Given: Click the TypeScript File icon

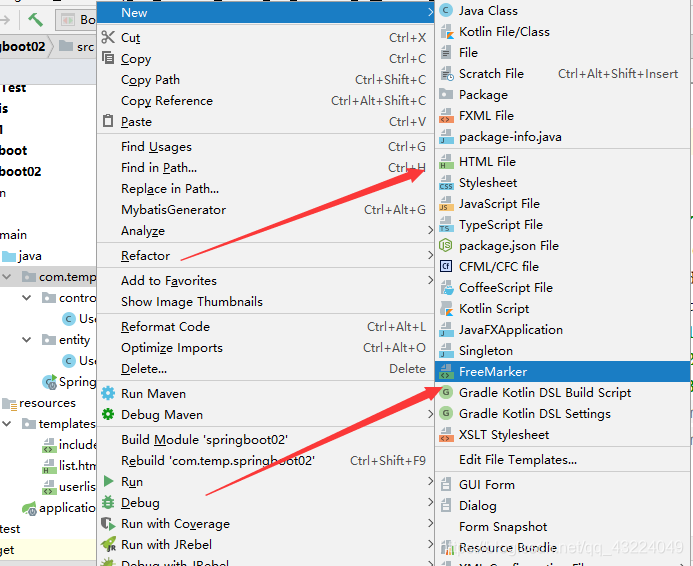Looking at the screenshot, I should [446, 225].
